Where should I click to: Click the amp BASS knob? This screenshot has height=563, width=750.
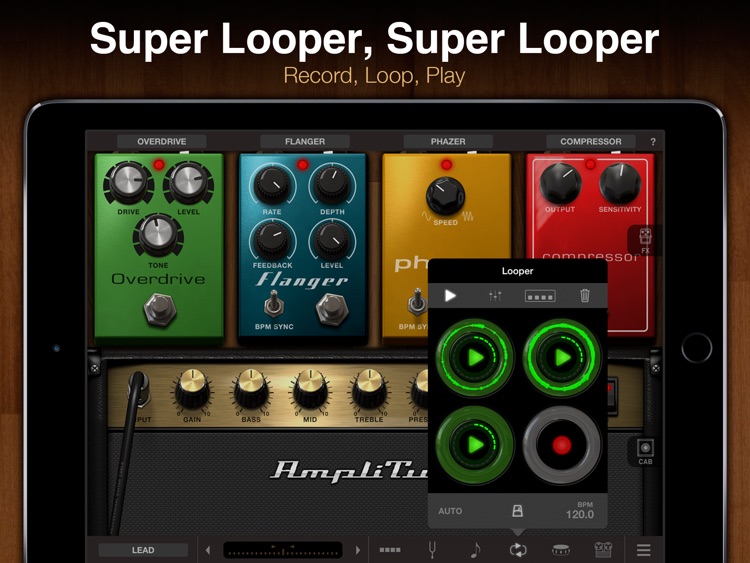[251, 390]
